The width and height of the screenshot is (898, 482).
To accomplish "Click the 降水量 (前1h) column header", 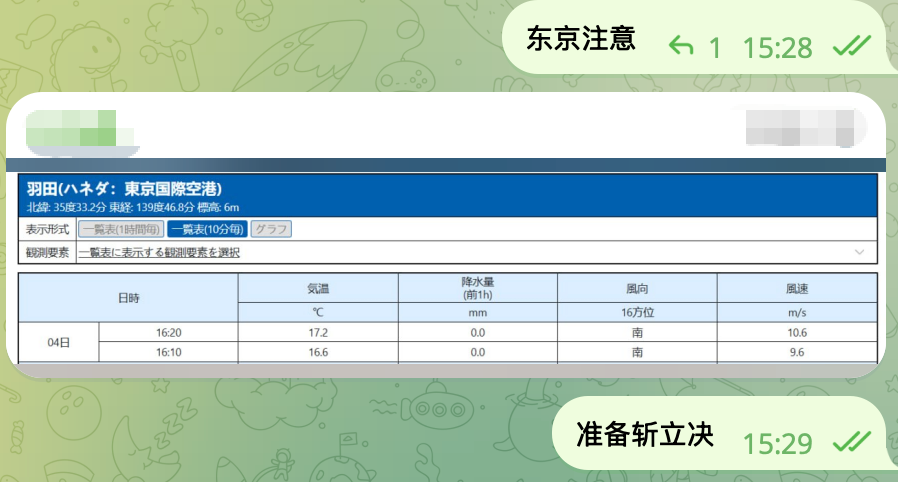I will tap(478, 288).
